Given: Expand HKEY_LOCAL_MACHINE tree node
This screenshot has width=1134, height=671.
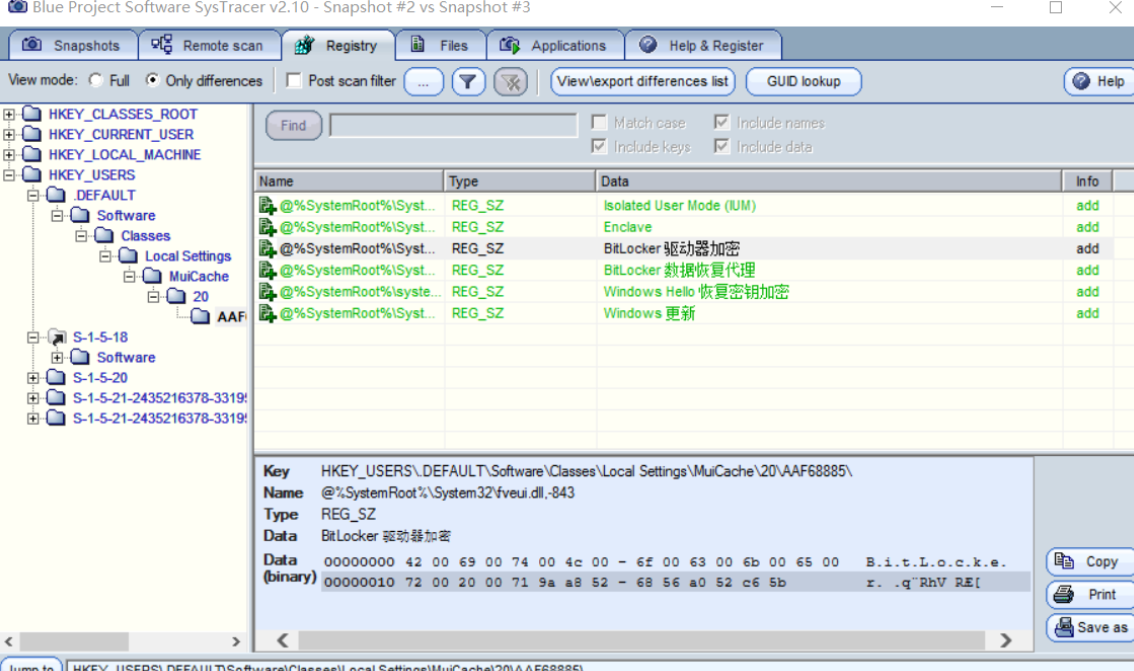Looking at the screenshot, I should [x=9, y=155].
